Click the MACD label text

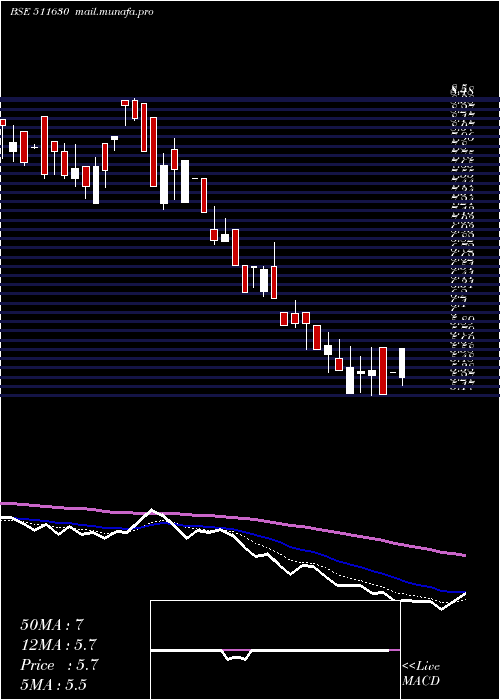click(x=421, y=681)
